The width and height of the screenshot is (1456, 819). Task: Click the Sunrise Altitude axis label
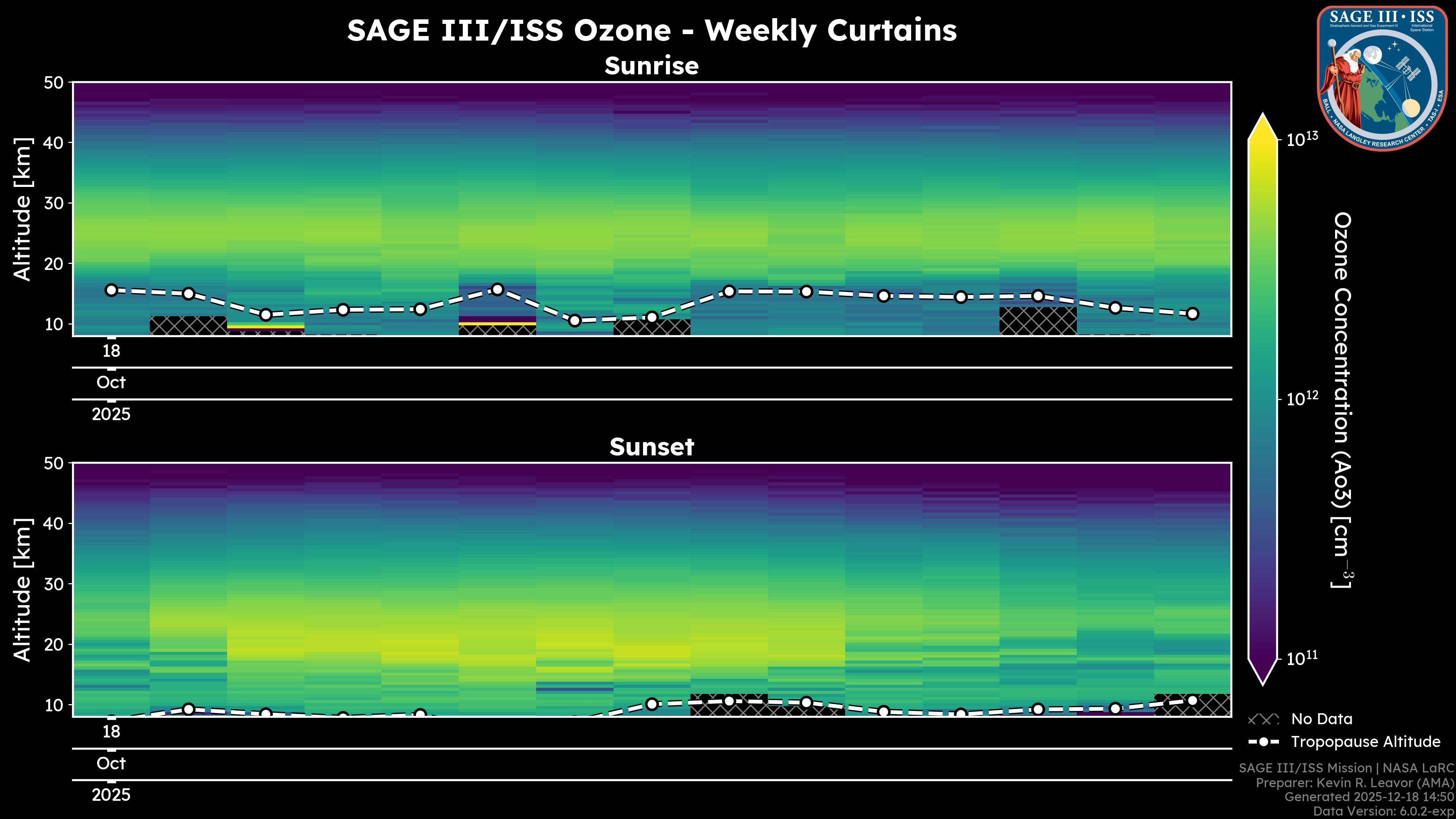click(23, 209)
